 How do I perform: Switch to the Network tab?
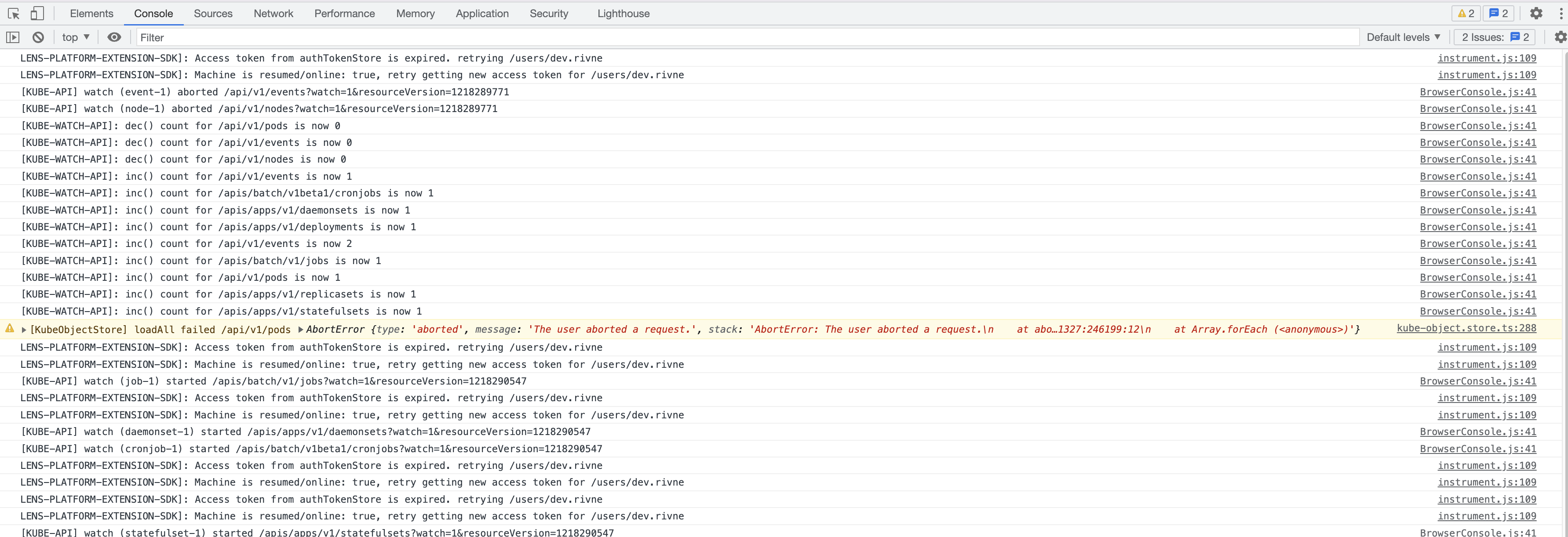pyautogui.click(x=273, y=13)
